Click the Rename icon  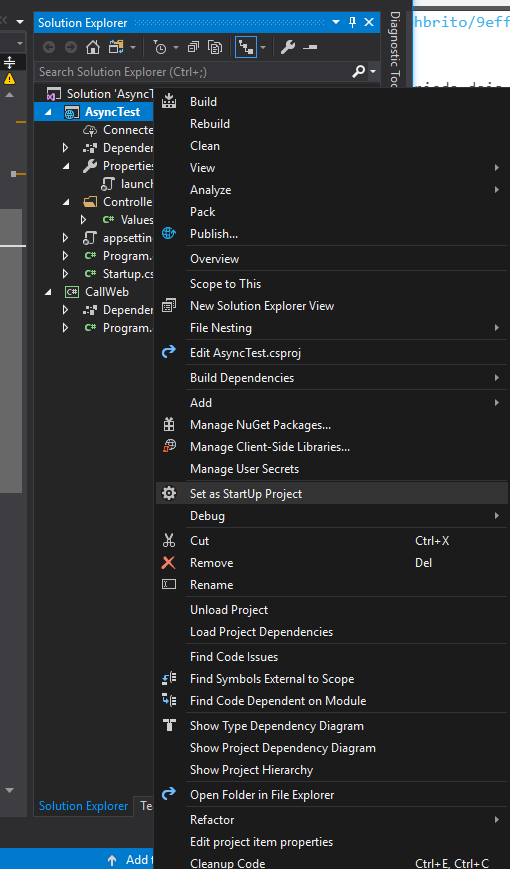coord(169,584)
